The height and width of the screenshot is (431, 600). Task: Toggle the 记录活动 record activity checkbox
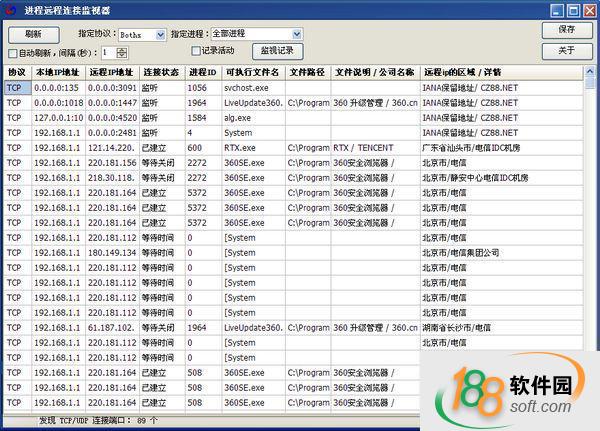pos(196,51)
